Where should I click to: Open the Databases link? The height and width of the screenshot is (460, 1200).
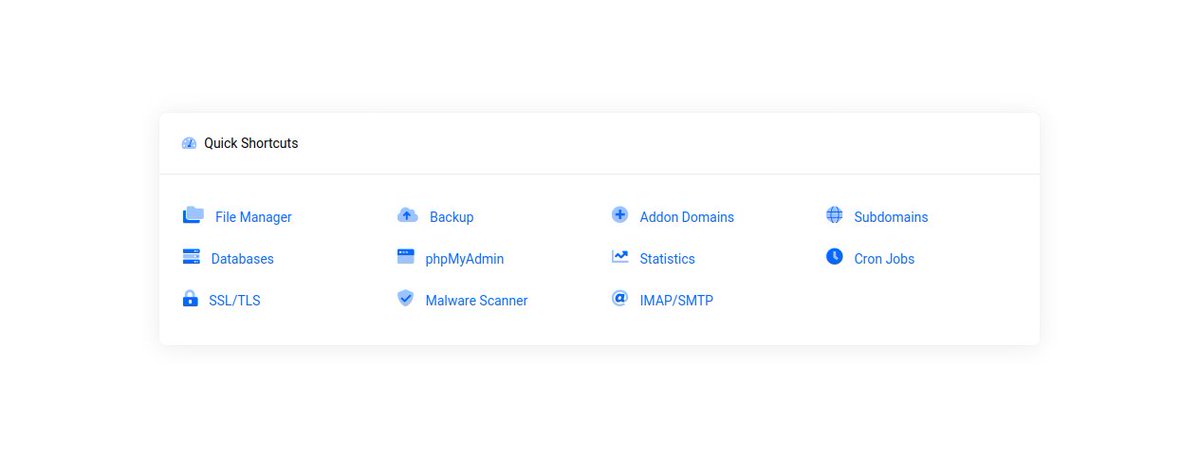(x=242, y=259)
